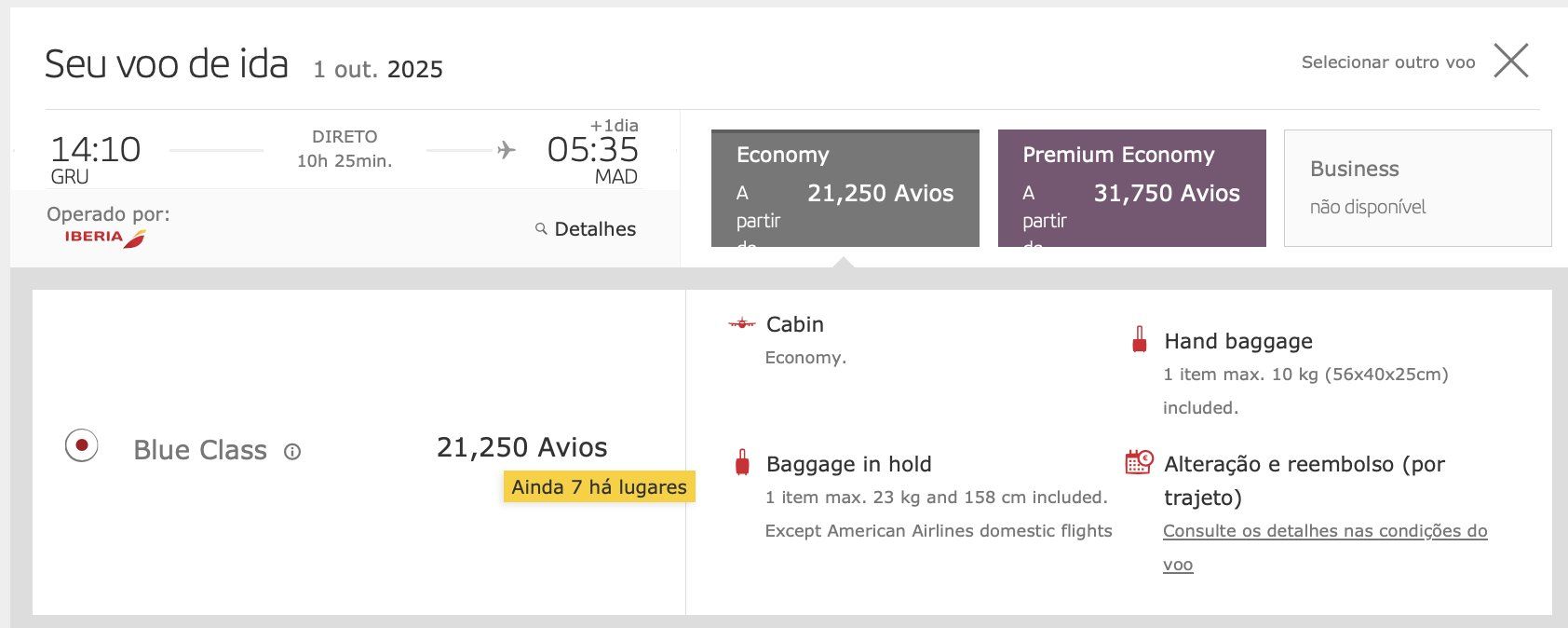This screenshot has height=628, width=1568.
Task: Switch to the Premium Economy tab
Action: point(1131,188)
